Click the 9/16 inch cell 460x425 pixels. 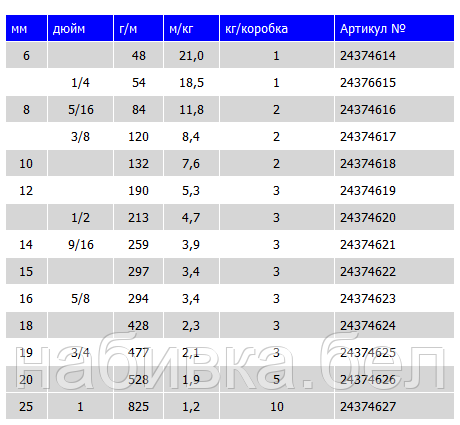click(x=81, y=245)
